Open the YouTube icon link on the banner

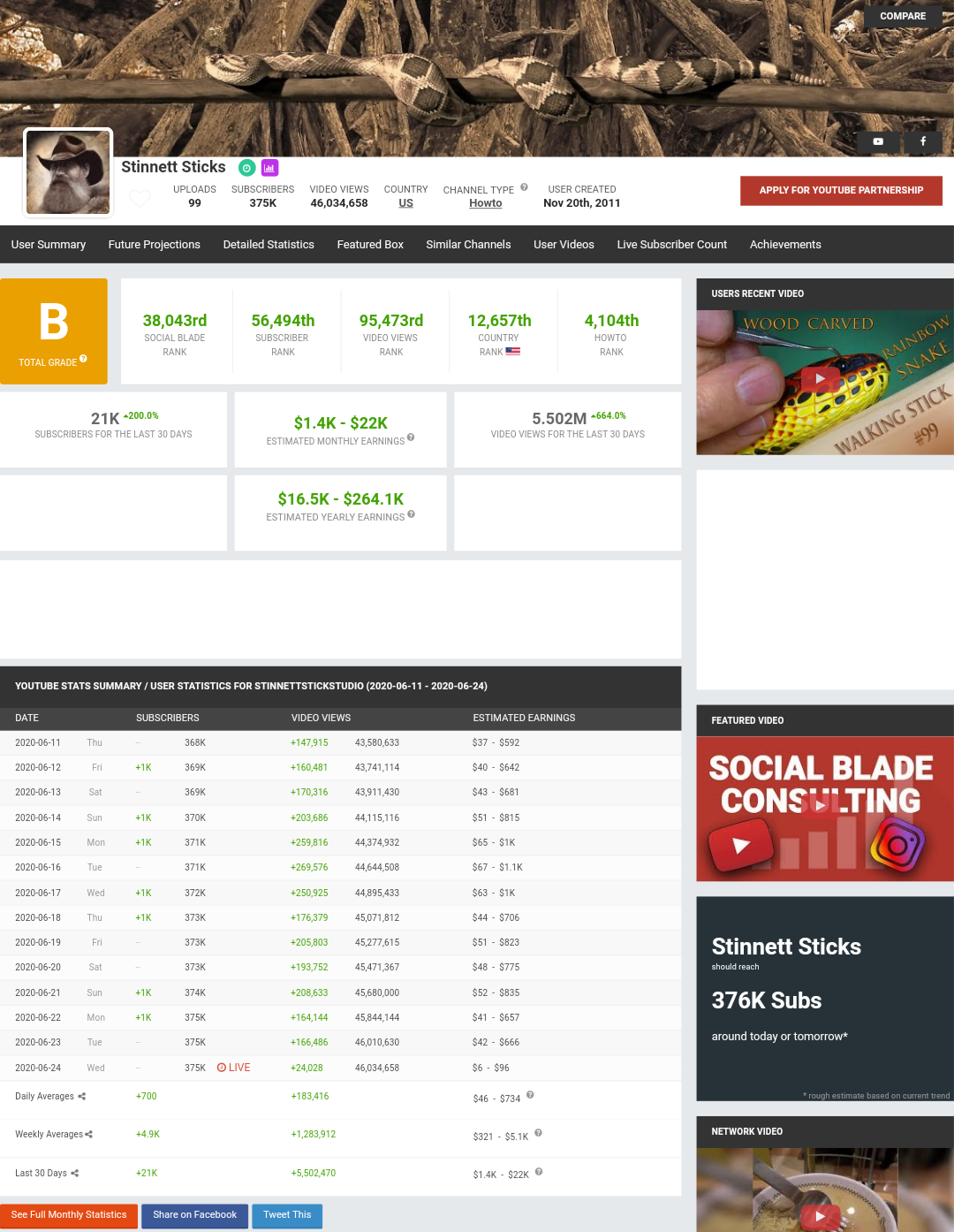[878, 141]
